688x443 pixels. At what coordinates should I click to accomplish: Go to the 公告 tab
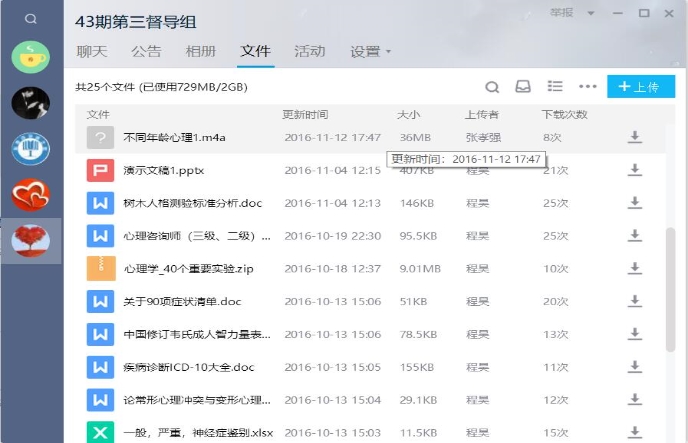click(146, 51)
